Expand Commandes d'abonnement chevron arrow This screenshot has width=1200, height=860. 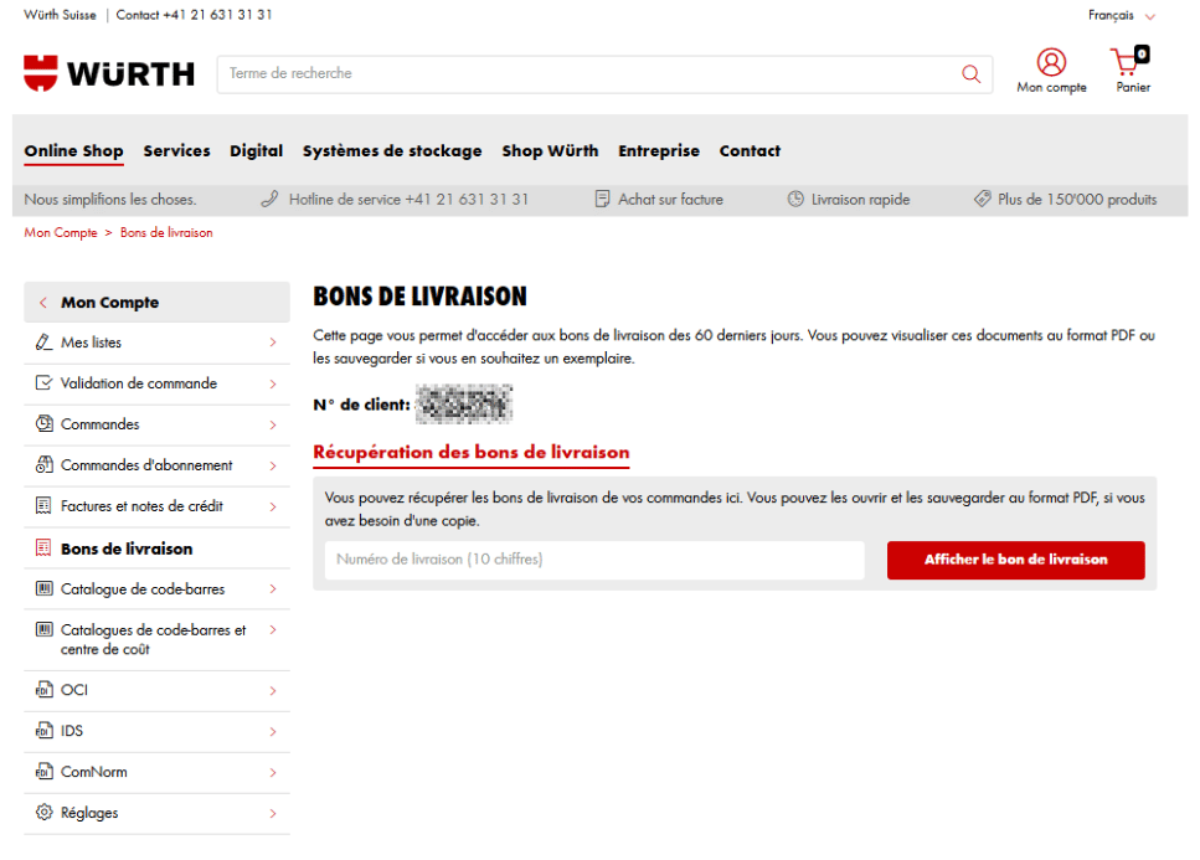pyautogui.click(x=273, y=465)
